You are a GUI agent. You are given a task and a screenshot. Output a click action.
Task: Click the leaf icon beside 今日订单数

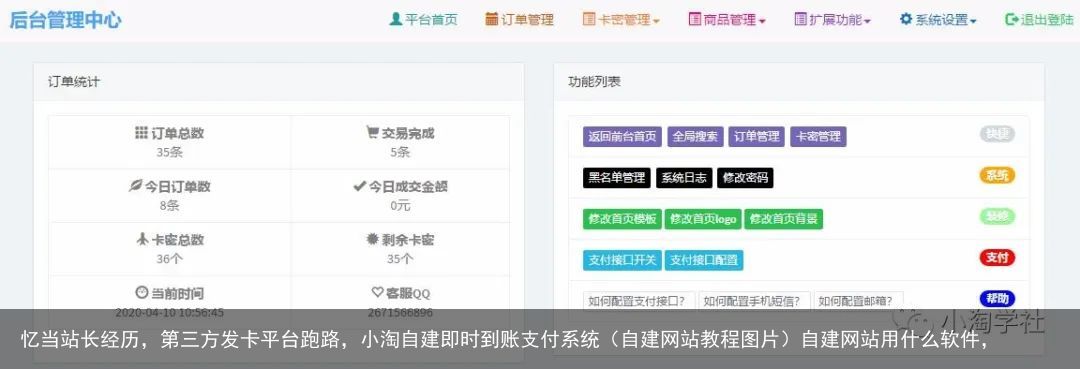tap(136, 186)
